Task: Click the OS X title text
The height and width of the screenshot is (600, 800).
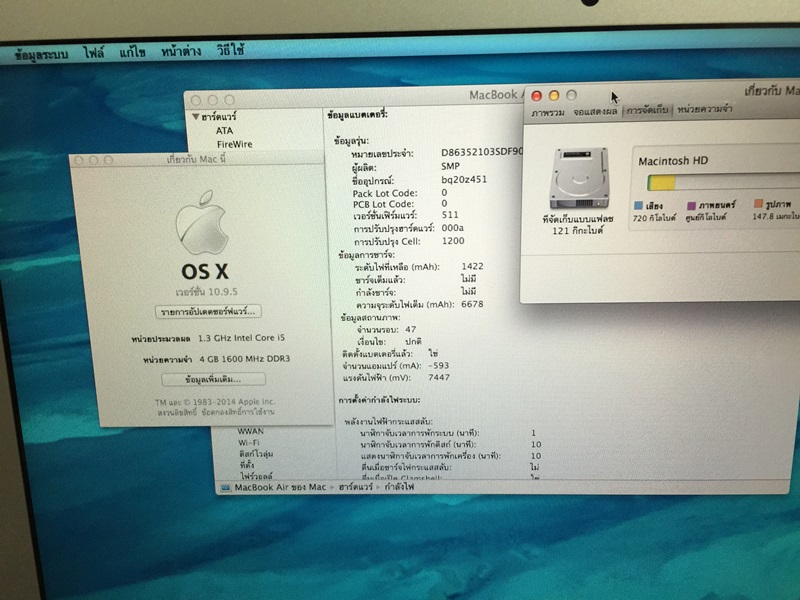Action: (x=205, y=271)
